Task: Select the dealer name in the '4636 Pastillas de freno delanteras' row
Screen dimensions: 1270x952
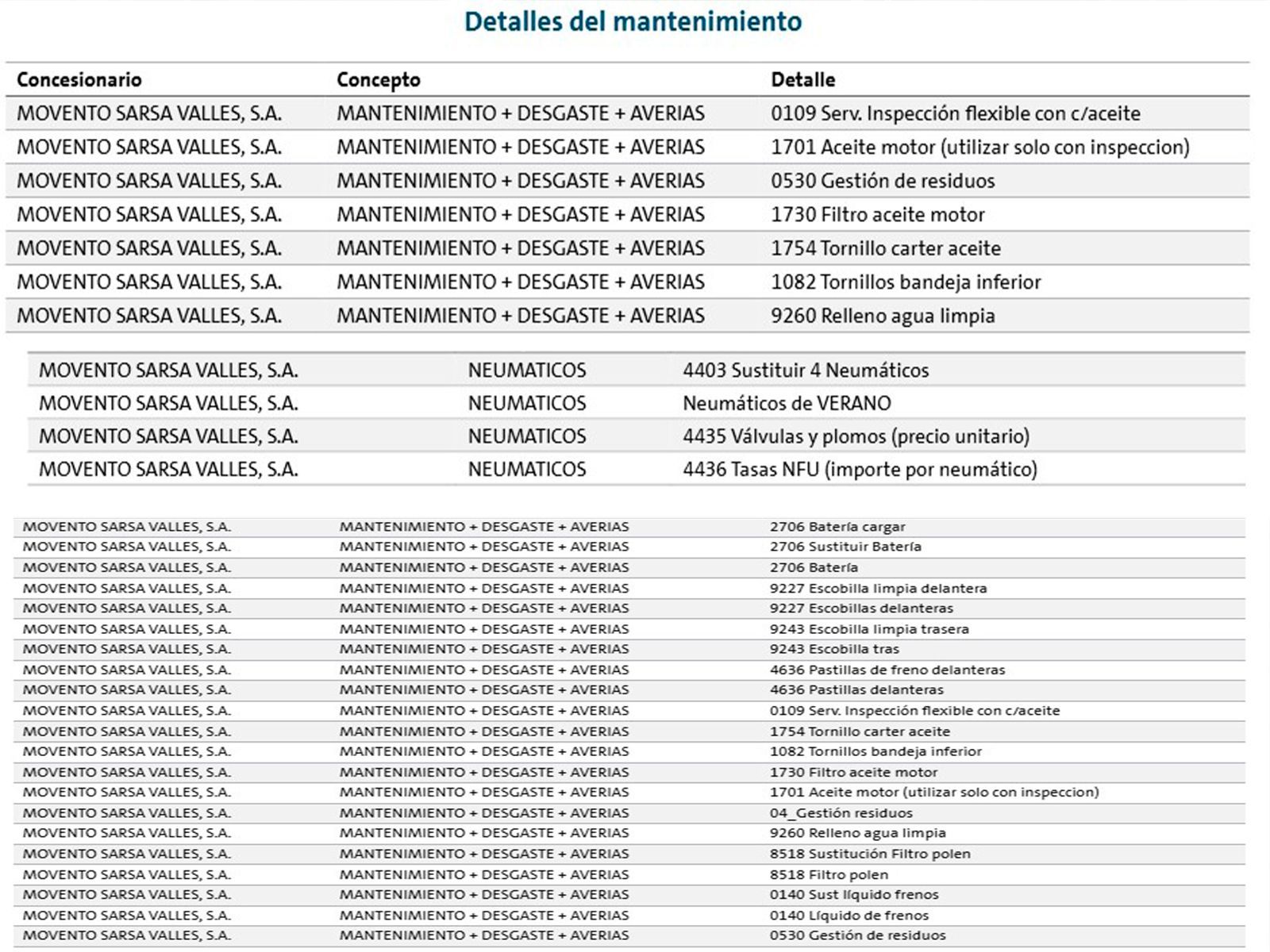Action: [127, 670]
